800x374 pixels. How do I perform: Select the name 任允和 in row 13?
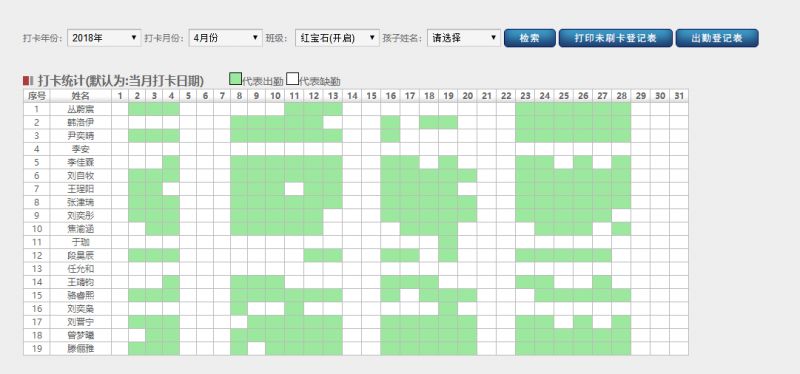(x=81, y=268)
